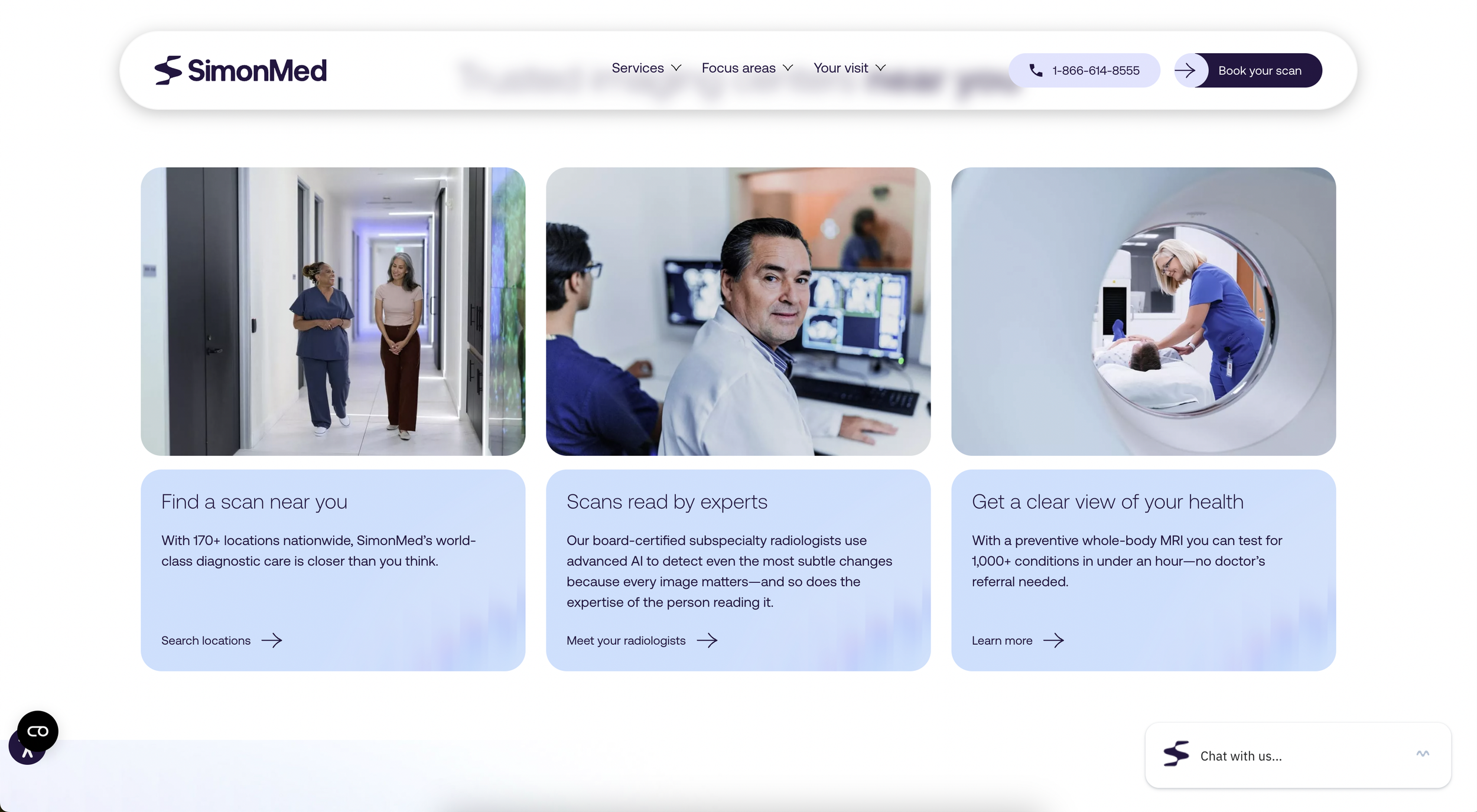Click the Chat with us field
The width and height of the screenshot is (1477, 812).
(x=1298, y=755)
